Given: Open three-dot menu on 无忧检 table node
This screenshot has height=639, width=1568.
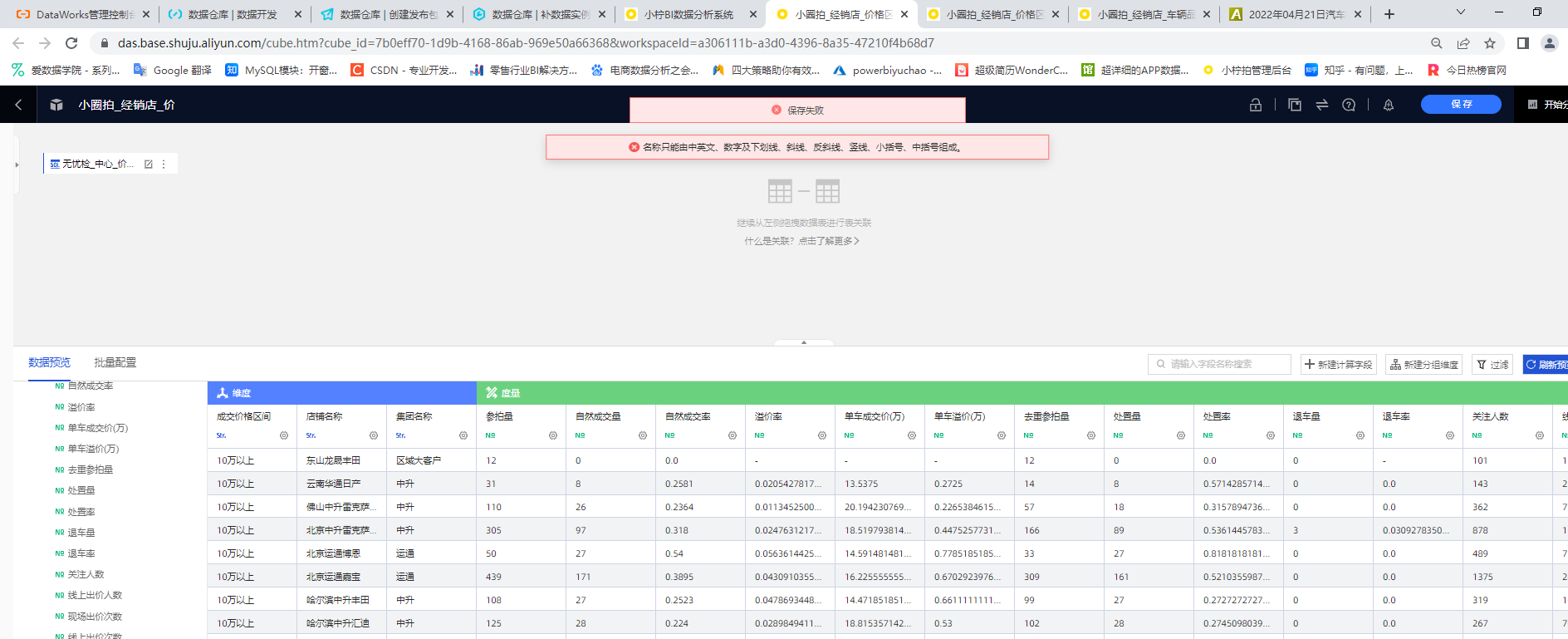Looking at the screenshot, I should (164, 165).
